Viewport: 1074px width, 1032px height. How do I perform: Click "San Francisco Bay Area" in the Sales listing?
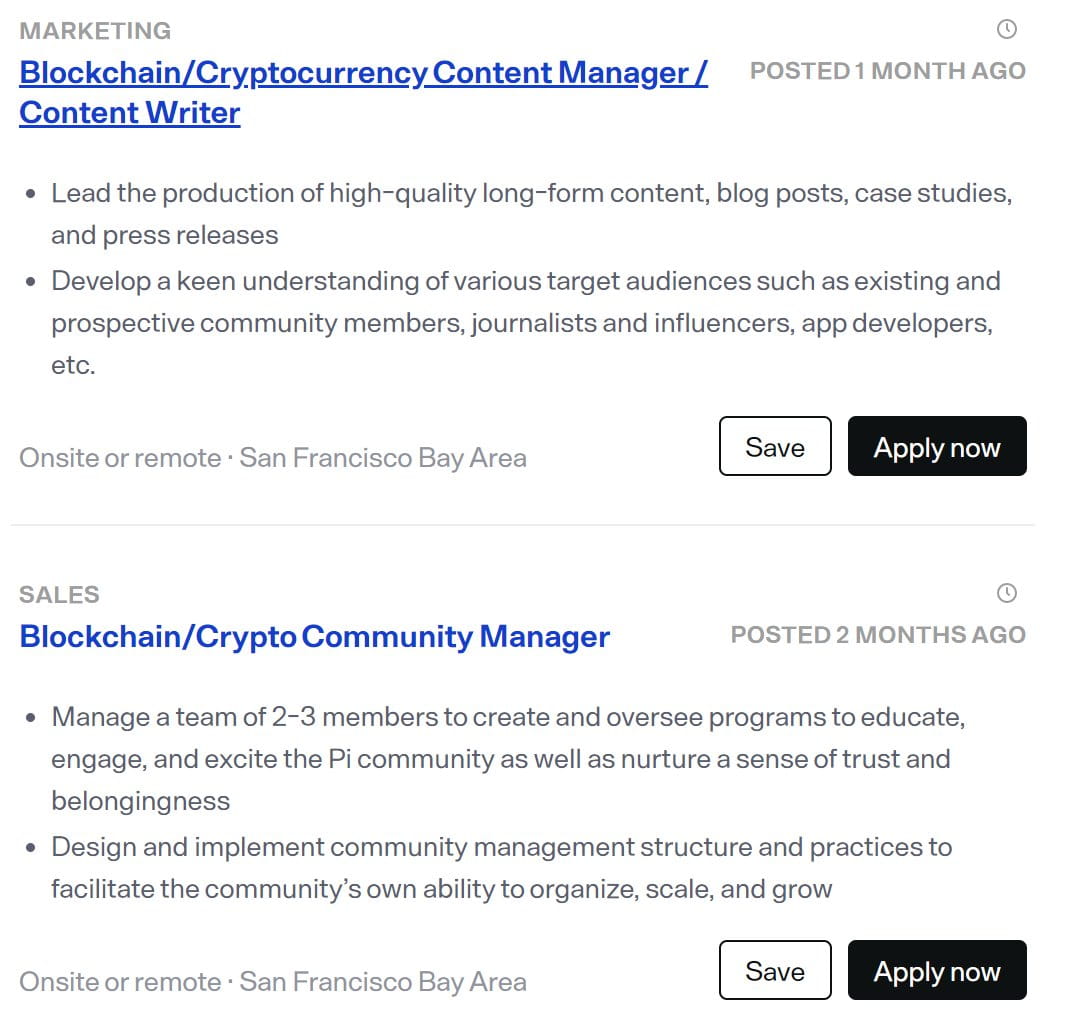[x=383, y=982]
